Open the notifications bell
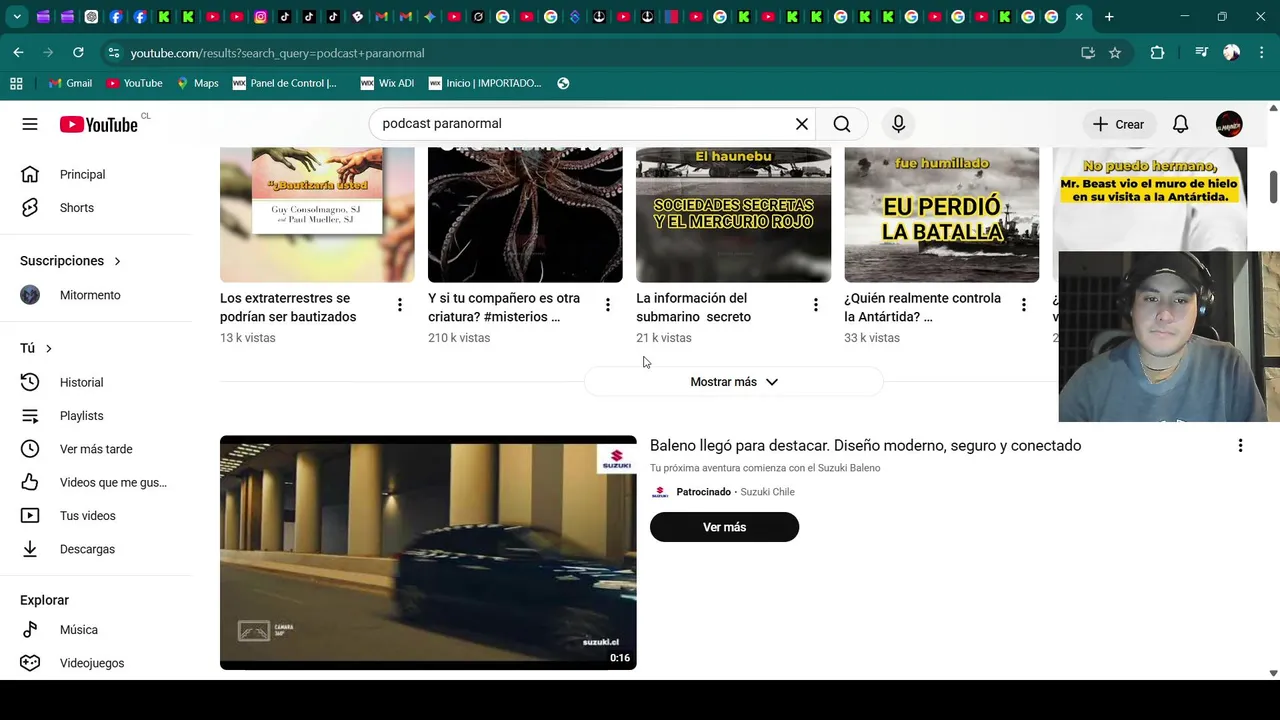Viewport: 1280px width, 720px height. (x=1181, y=124)
